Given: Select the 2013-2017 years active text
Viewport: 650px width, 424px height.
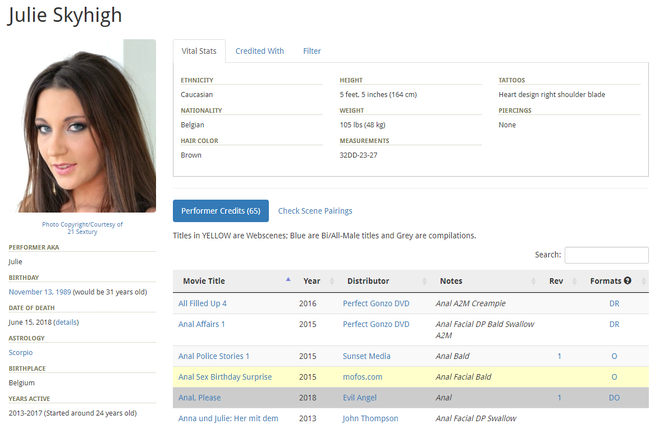Looking at the screenshot, I should (x=73, y=413).
